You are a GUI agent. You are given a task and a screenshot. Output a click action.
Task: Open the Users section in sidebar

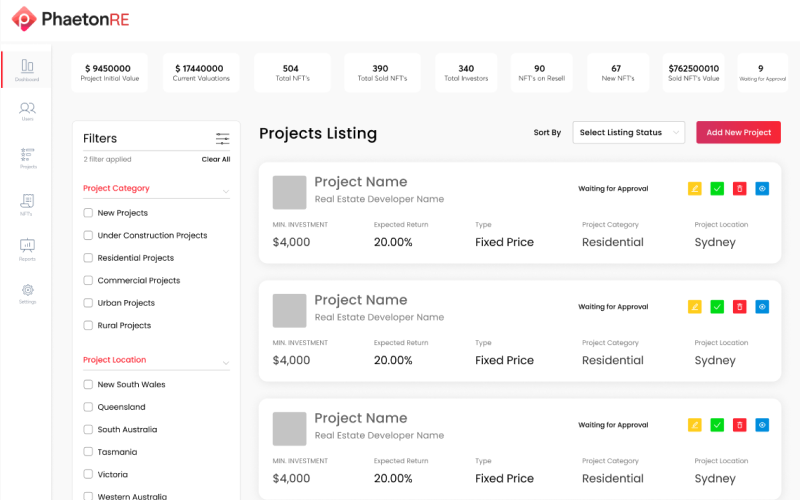pos(27,111)
